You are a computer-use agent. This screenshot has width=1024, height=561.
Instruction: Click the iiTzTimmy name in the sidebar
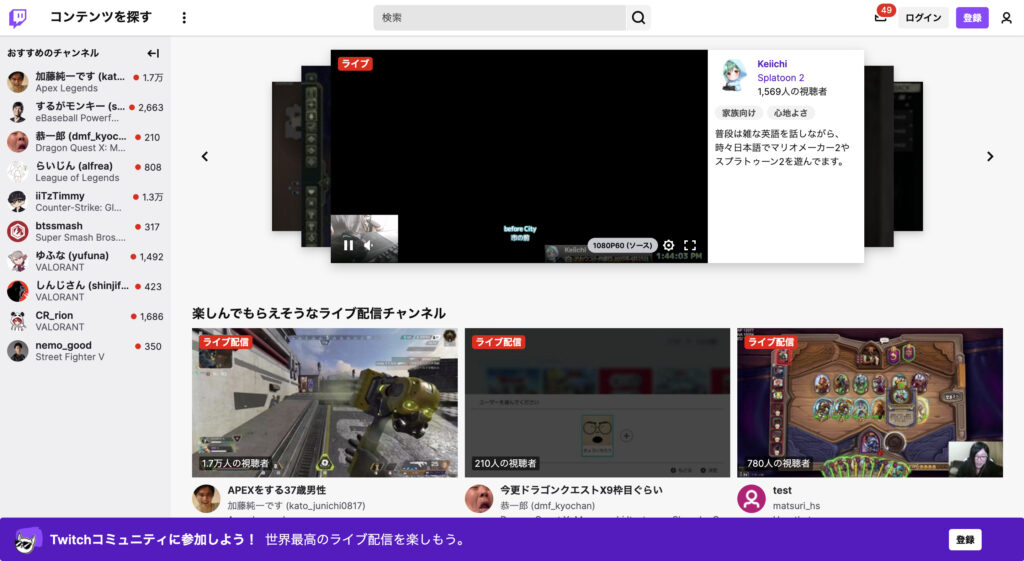tap(60, 196)
